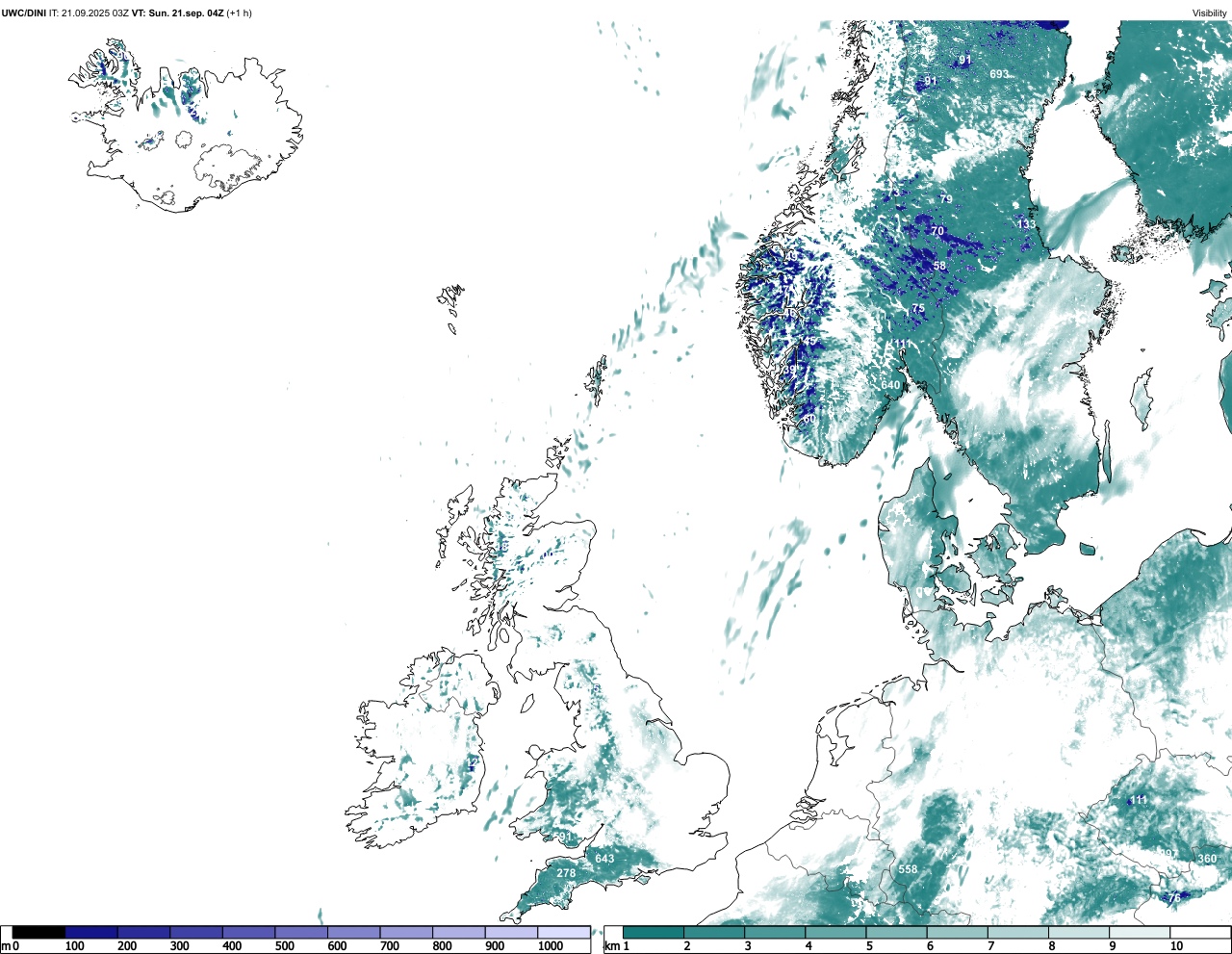The width and height of the screenshot is (1232, 954).
Task: Click the '75' visibility value on the map
Action: (918, 310)
